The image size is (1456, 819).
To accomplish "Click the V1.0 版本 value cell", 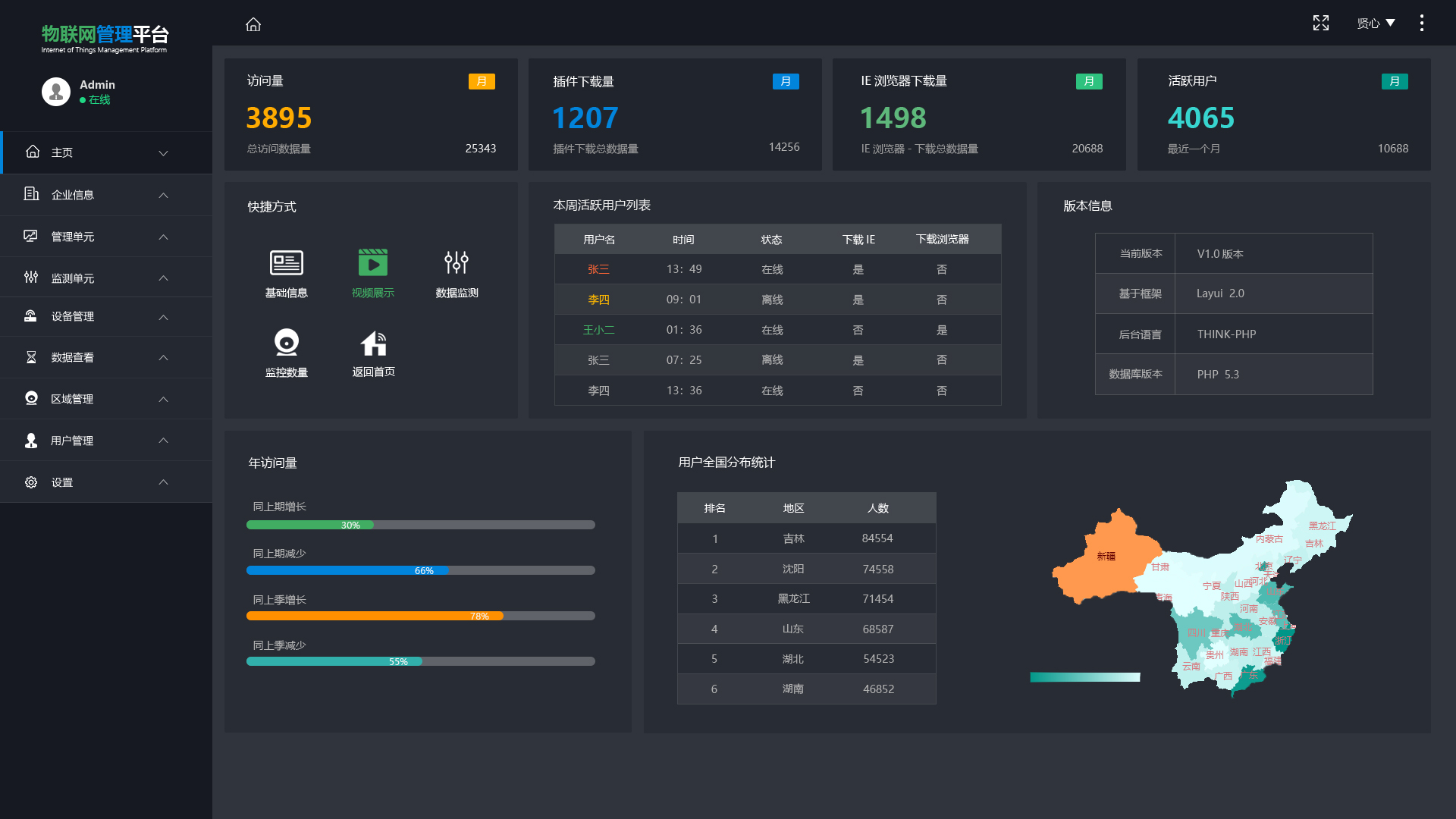I will pyautogui.click(x=1274, y=253).
